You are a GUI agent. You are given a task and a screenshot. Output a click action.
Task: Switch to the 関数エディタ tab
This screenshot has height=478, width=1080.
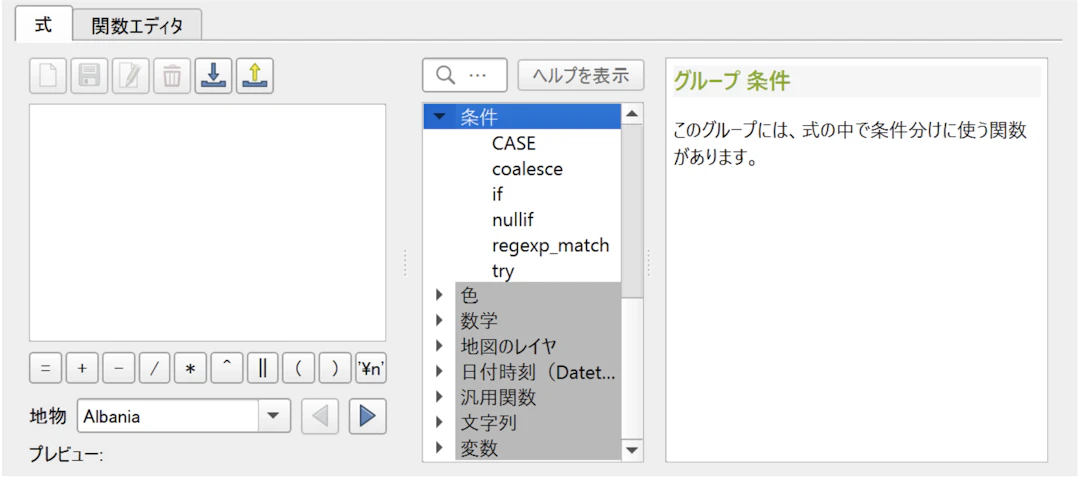137,26
